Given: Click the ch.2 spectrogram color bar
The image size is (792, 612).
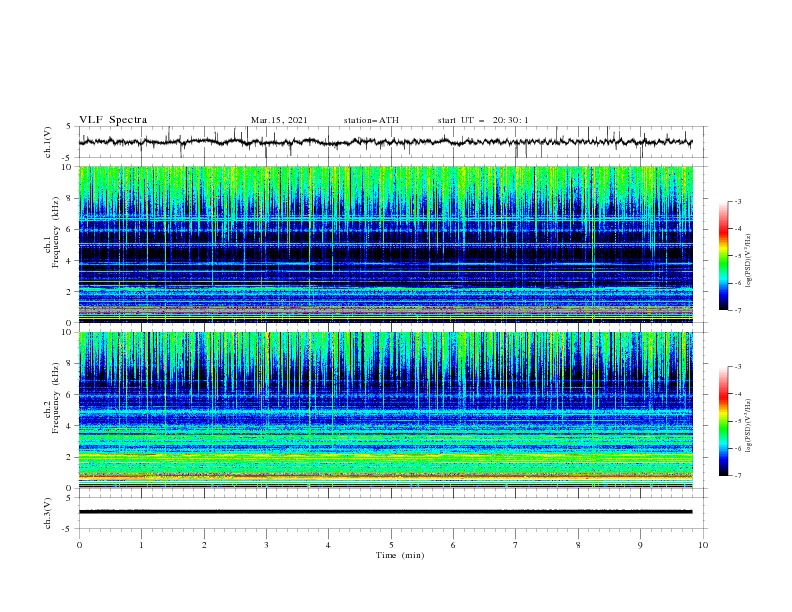Looking at the screenshot, I should (724, 421).
